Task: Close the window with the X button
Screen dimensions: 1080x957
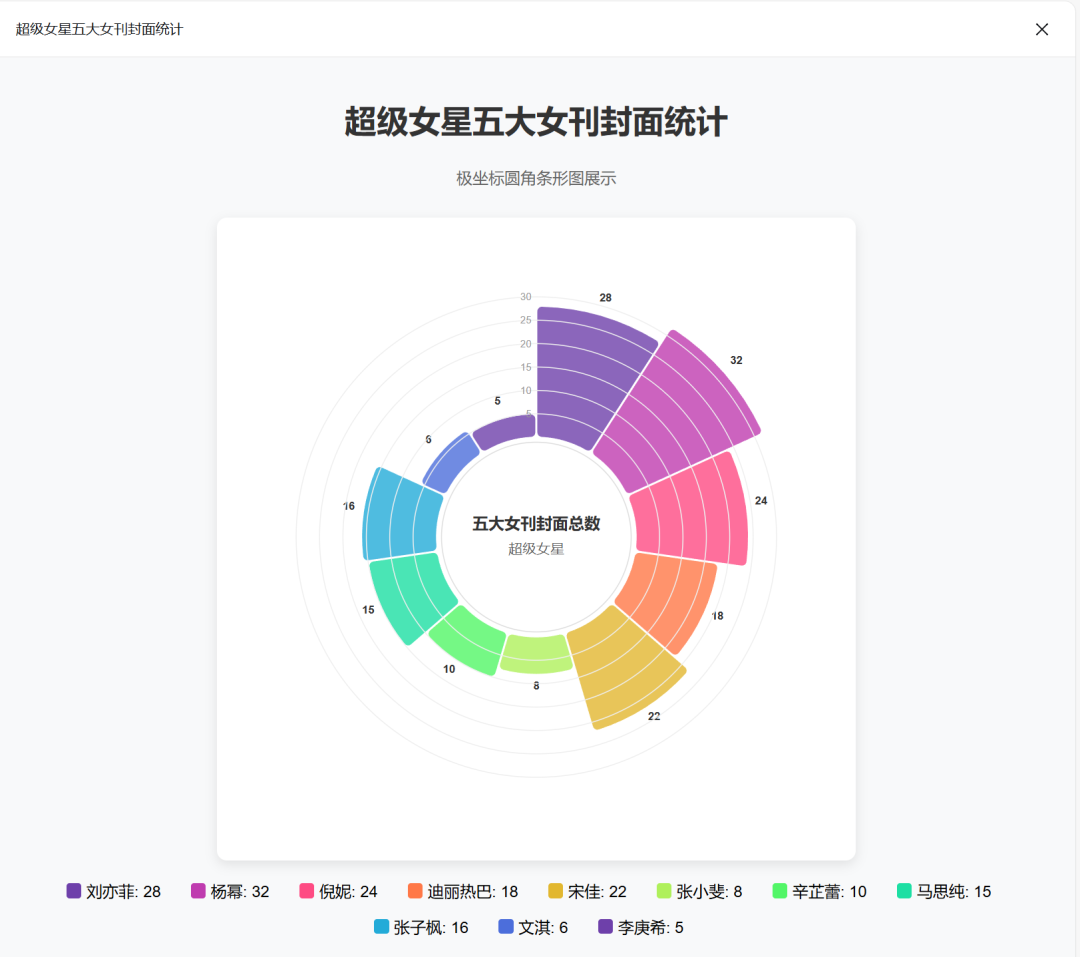Action: pyautogui.click(x=1042, y=29)
